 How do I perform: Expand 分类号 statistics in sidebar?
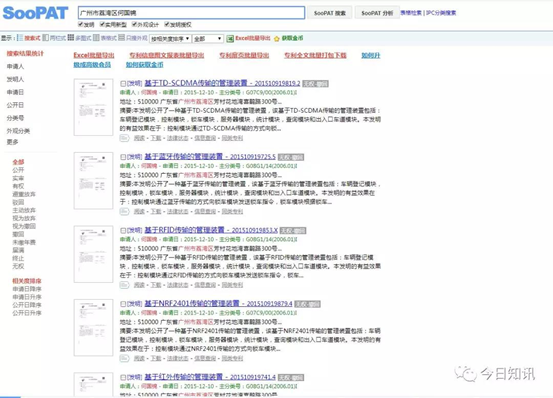(15, 118)
